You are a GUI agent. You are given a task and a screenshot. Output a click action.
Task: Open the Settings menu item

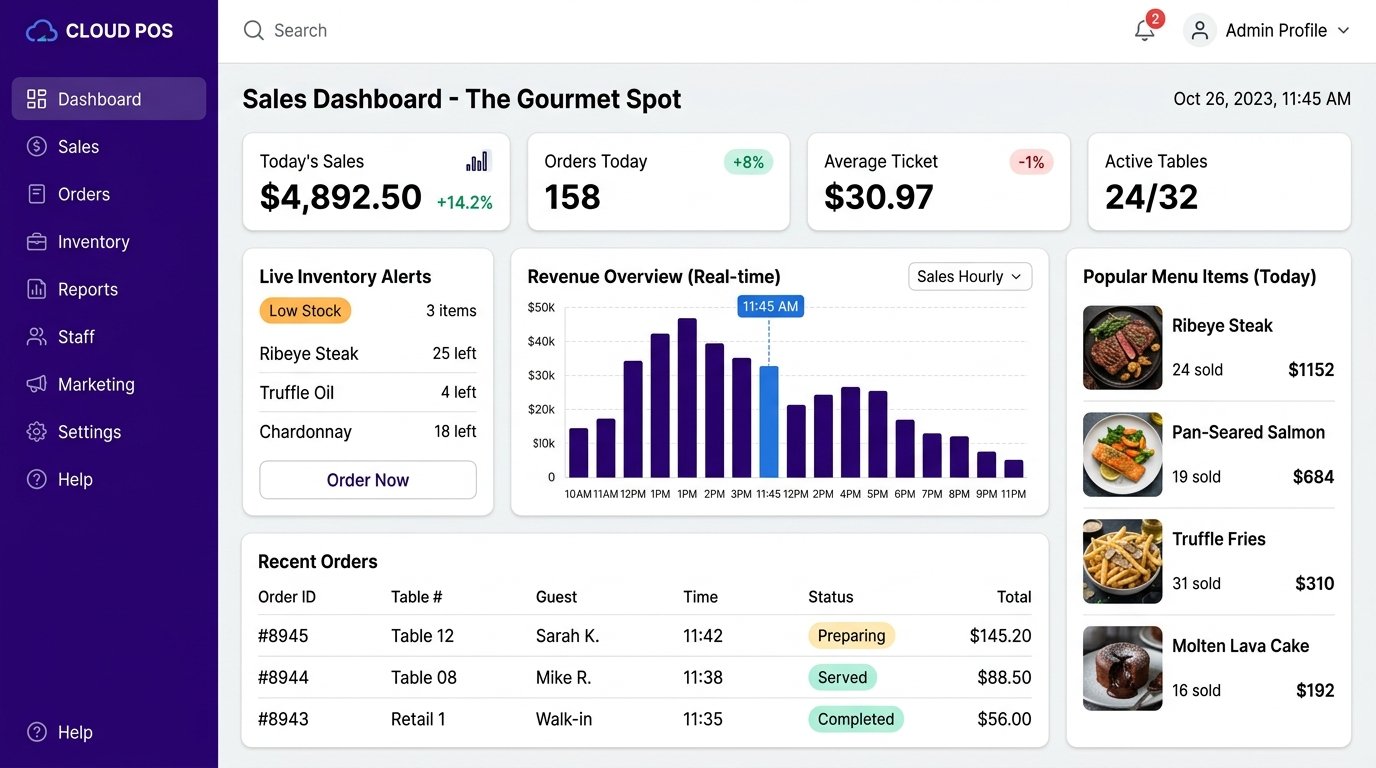[109, 432]
